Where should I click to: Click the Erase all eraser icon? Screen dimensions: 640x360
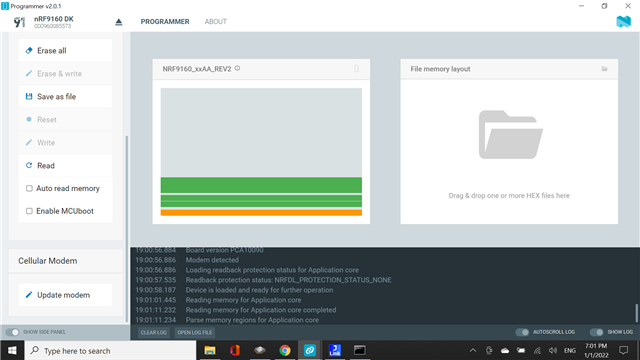point(29,51)
